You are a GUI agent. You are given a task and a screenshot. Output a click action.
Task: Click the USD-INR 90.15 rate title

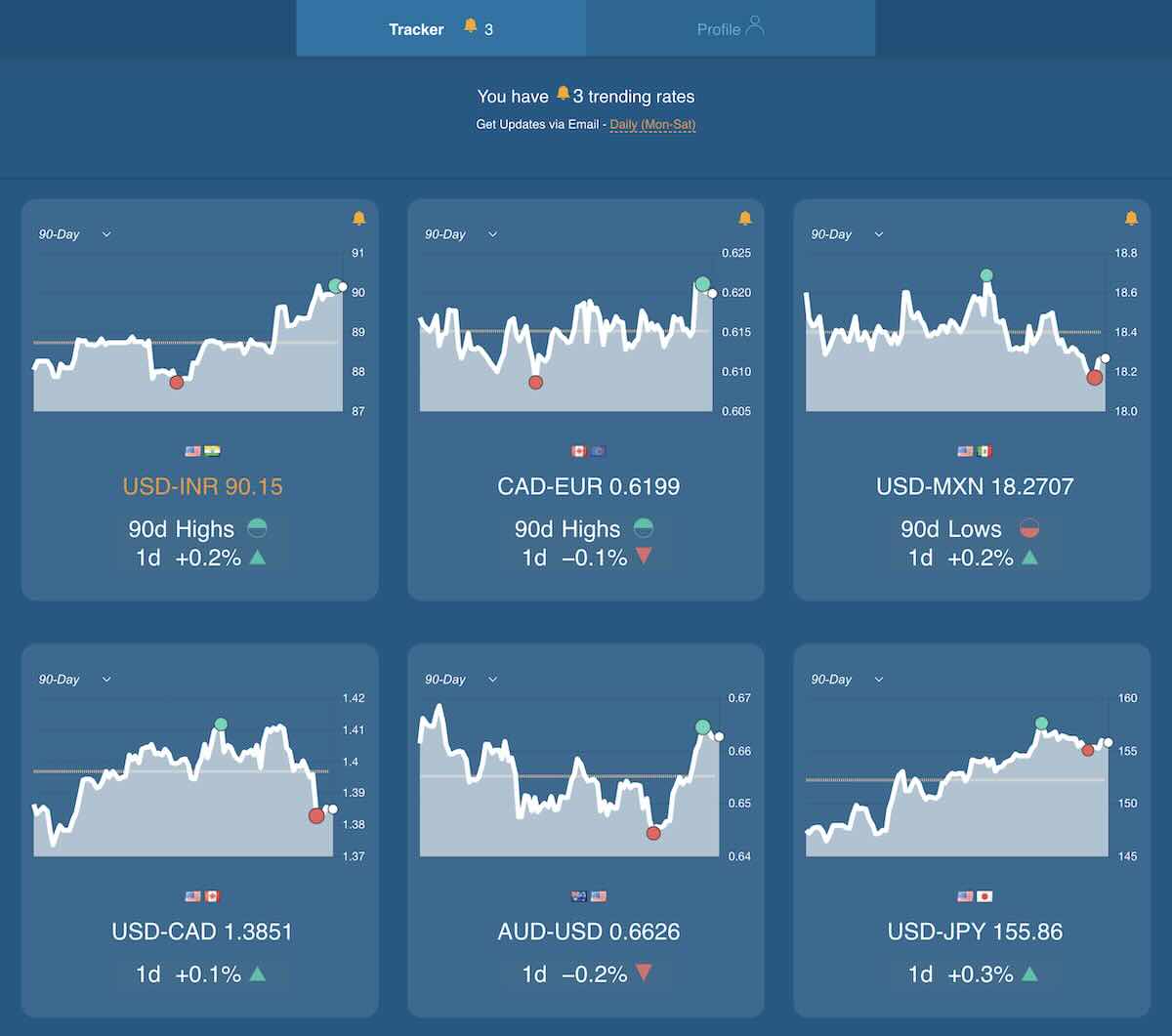click(202, 486)
